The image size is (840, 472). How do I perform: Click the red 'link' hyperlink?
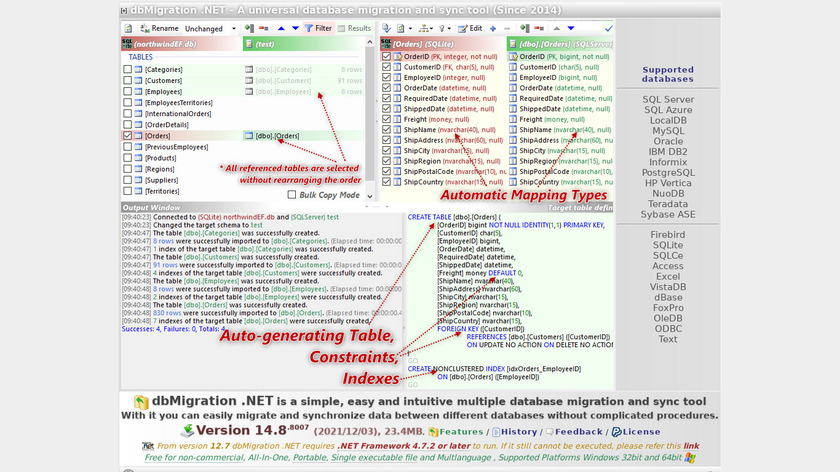pyautogui.click(x=691, y=446)
